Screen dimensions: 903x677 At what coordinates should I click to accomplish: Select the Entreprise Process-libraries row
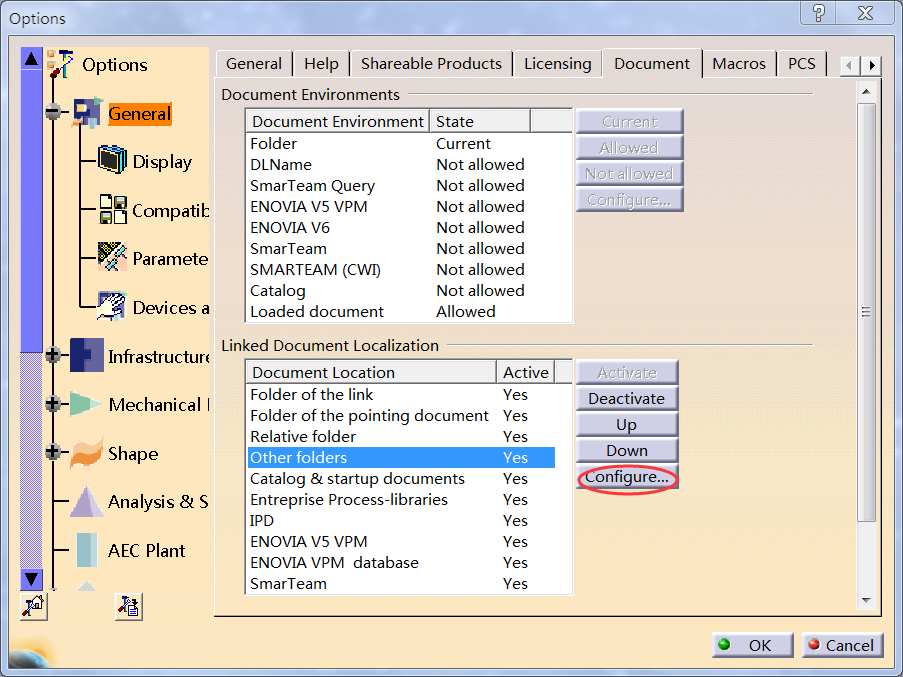(401, 500)
